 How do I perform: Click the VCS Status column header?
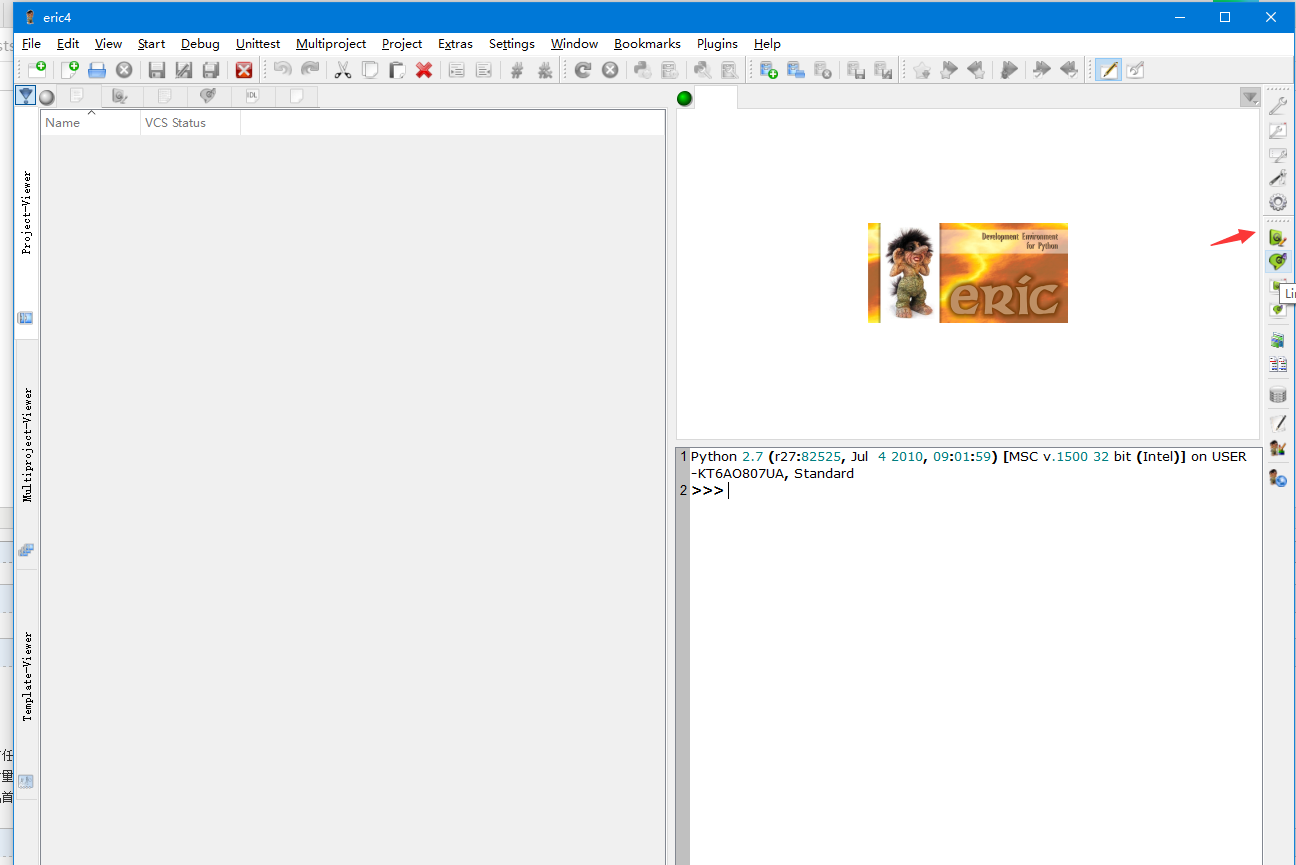pyautogui.click(x=190, y=123)
